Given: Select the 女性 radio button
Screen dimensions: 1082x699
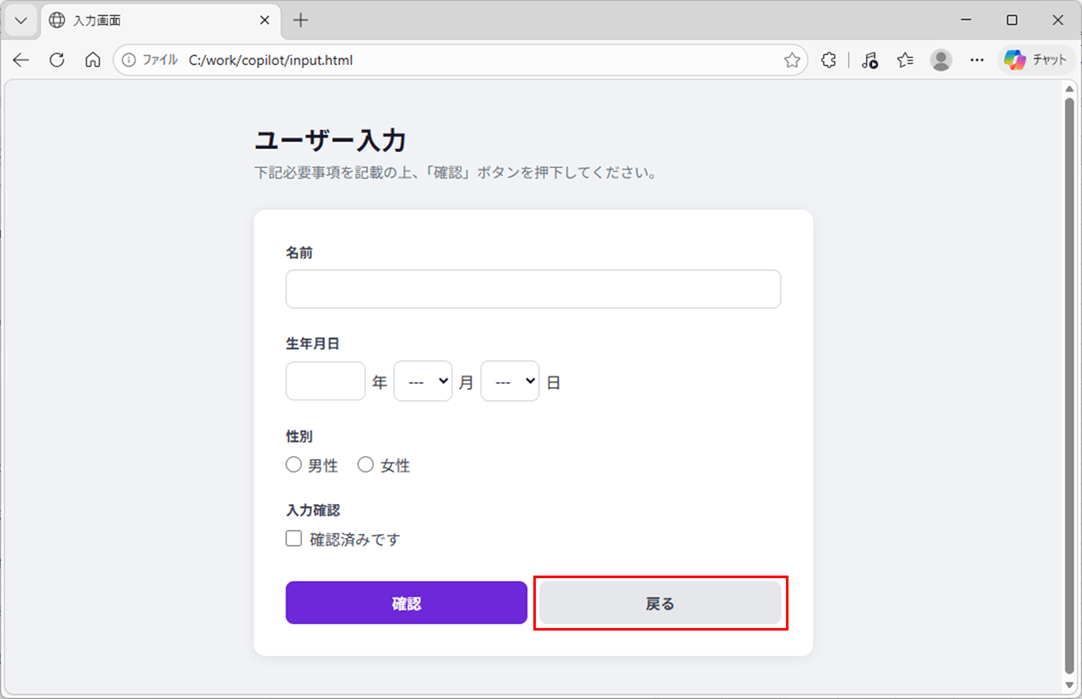Looking at the screenshot, I should click(366, 465).
